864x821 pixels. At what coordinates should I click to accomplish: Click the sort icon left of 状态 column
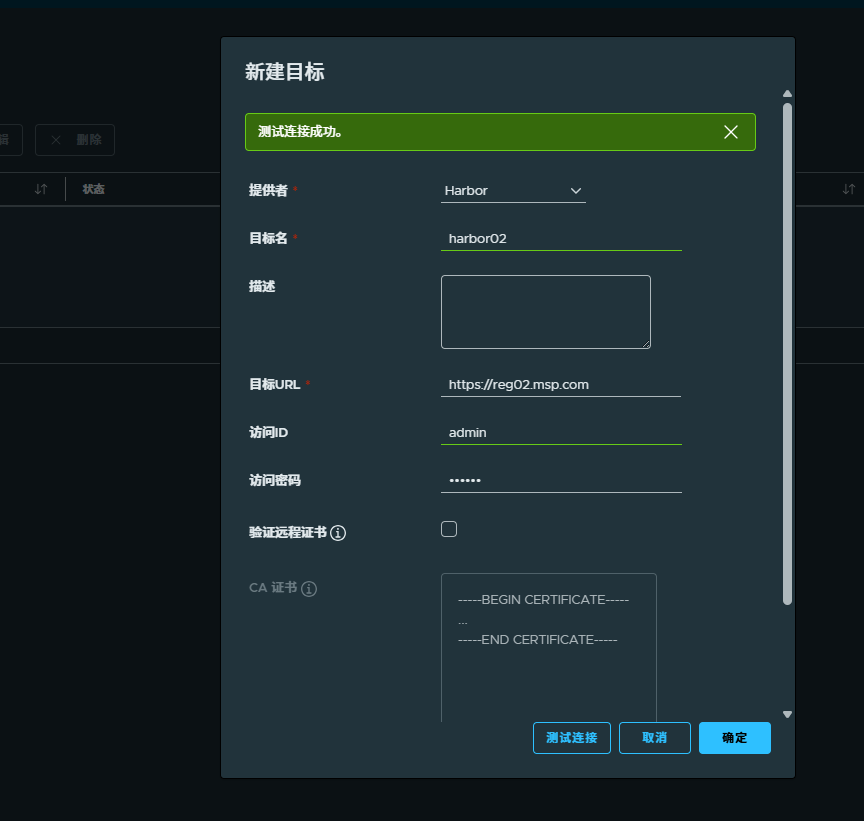click(41, 189)
